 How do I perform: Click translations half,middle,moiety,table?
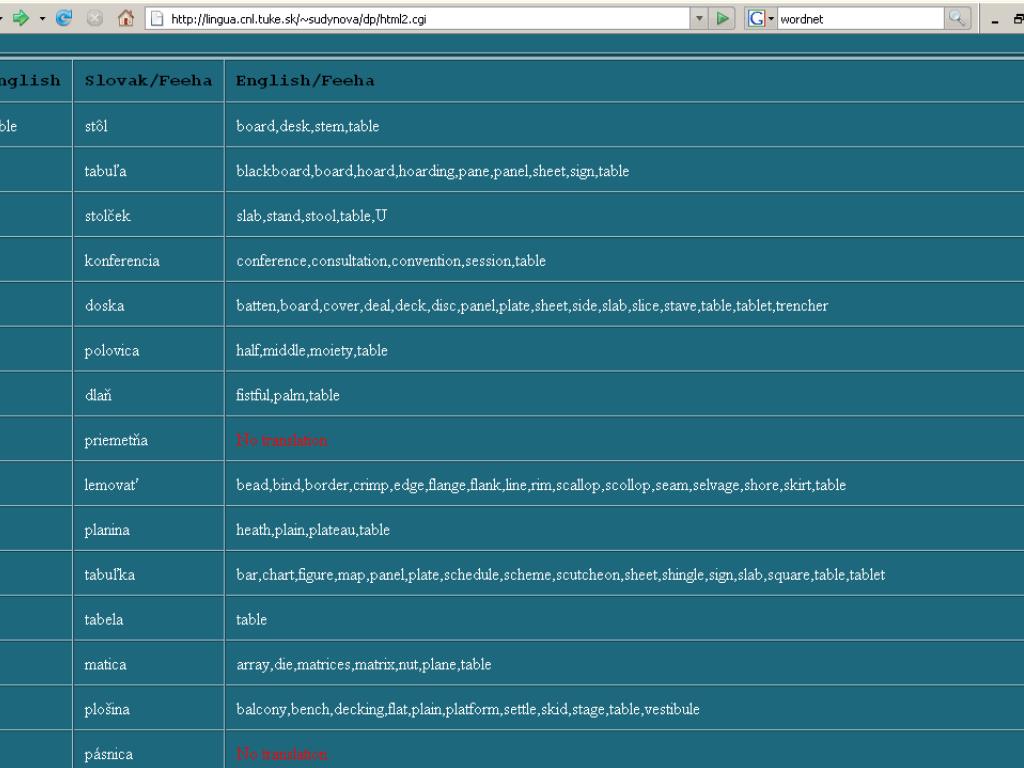click(312, 351)
